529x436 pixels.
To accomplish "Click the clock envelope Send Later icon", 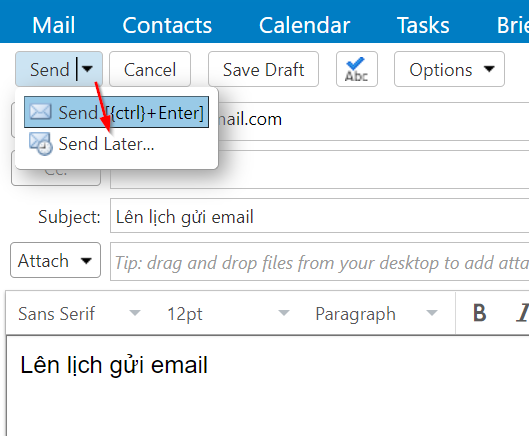I will pos(40,143).
